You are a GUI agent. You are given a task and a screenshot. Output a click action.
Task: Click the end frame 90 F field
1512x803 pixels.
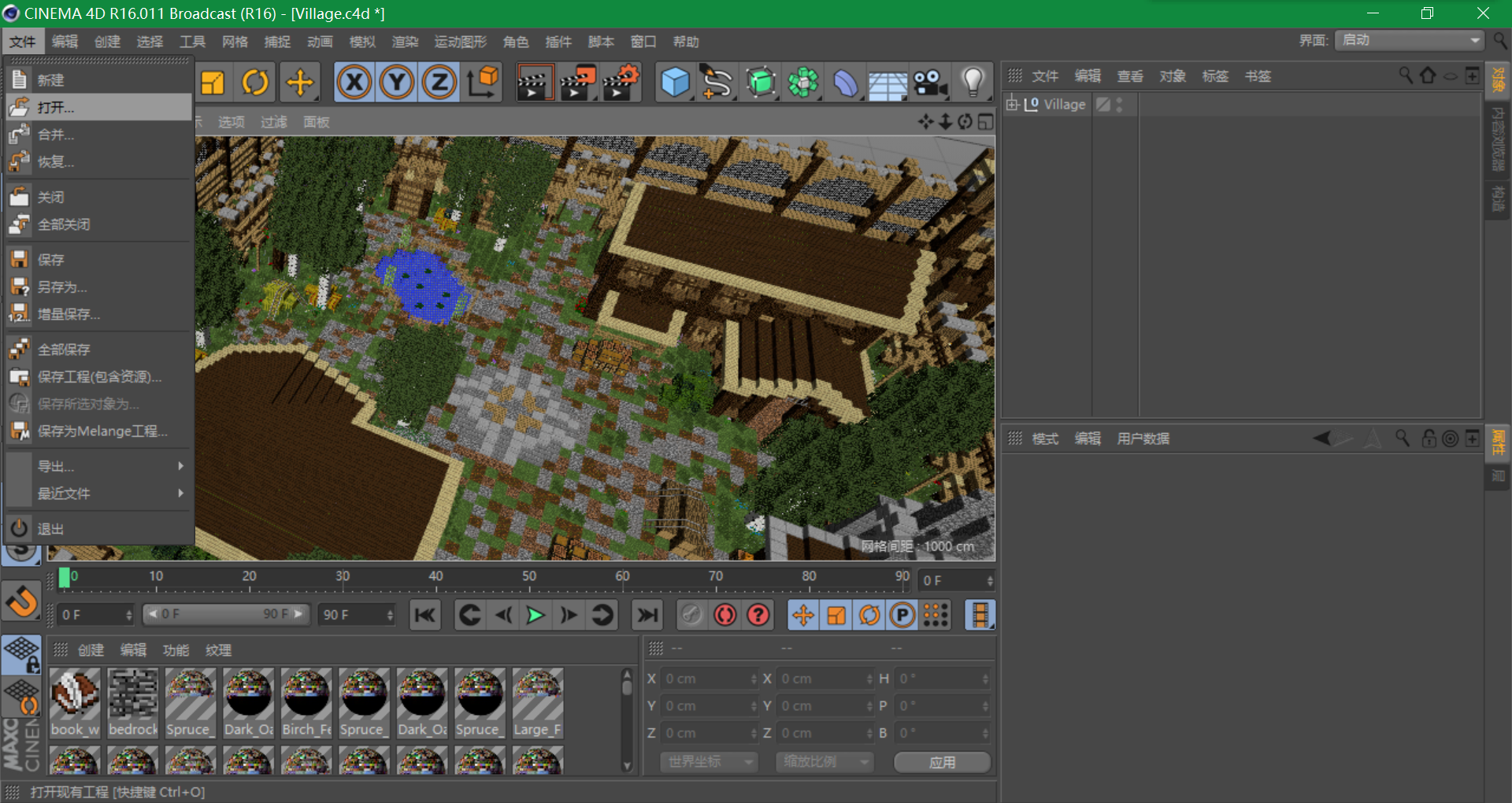[x=356, y=615]
